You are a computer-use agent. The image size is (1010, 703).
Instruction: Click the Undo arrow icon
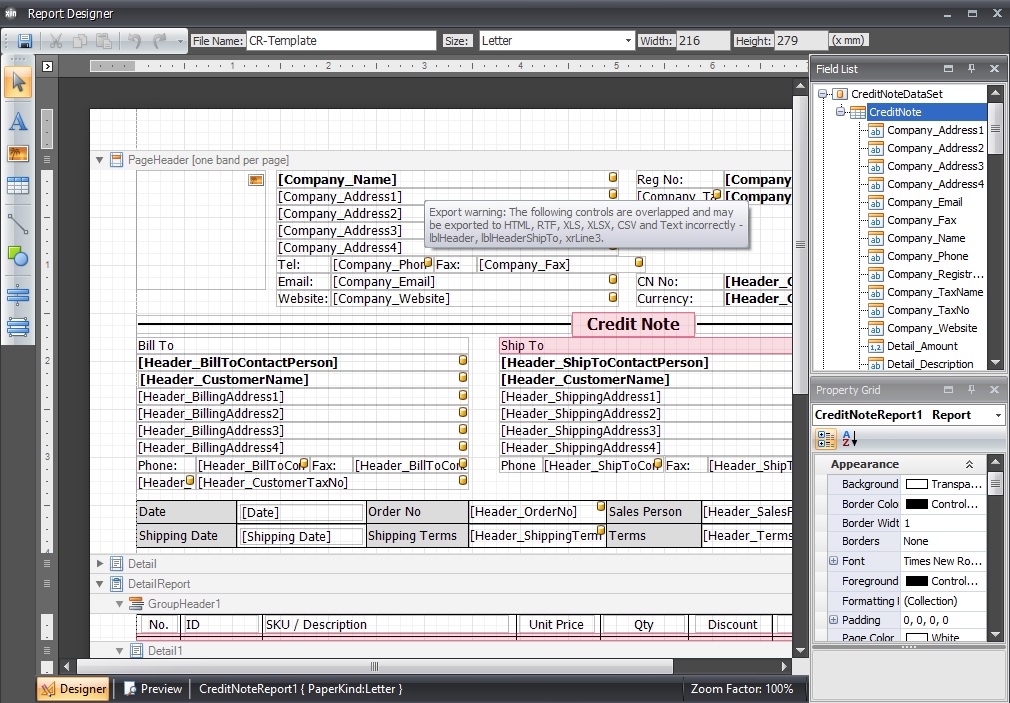(x=135, y=41)
